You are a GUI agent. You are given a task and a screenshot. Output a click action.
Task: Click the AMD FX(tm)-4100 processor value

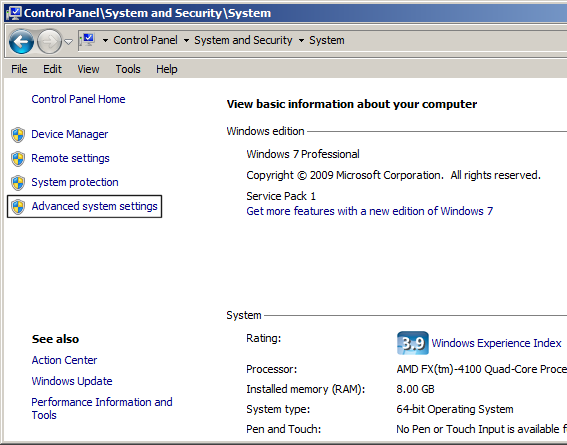482,369
